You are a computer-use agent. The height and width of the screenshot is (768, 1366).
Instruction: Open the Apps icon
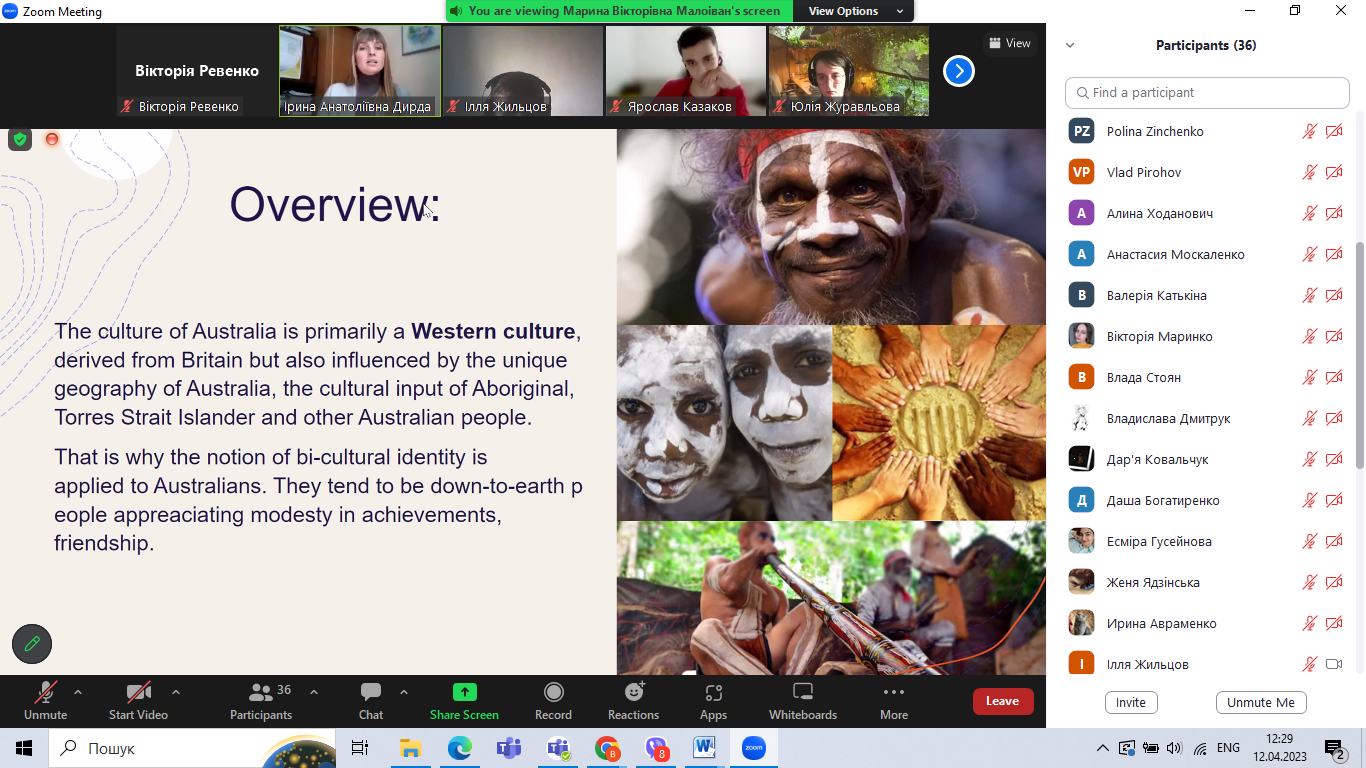click(x=713, y=692)
